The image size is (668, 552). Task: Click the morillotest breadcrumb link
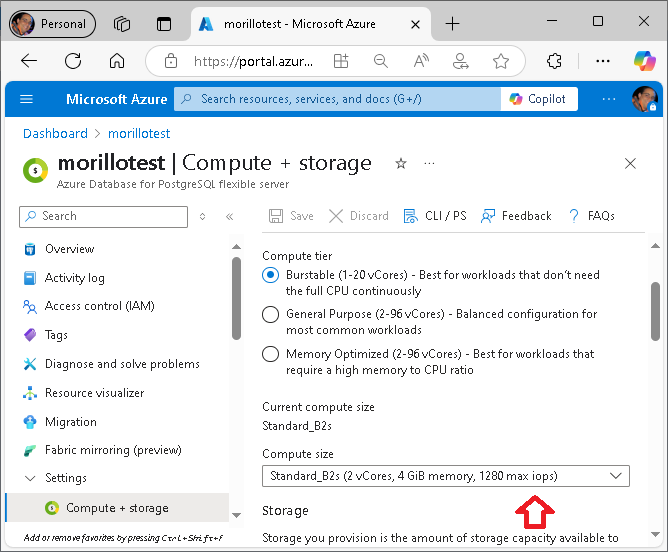click(139, 133)
